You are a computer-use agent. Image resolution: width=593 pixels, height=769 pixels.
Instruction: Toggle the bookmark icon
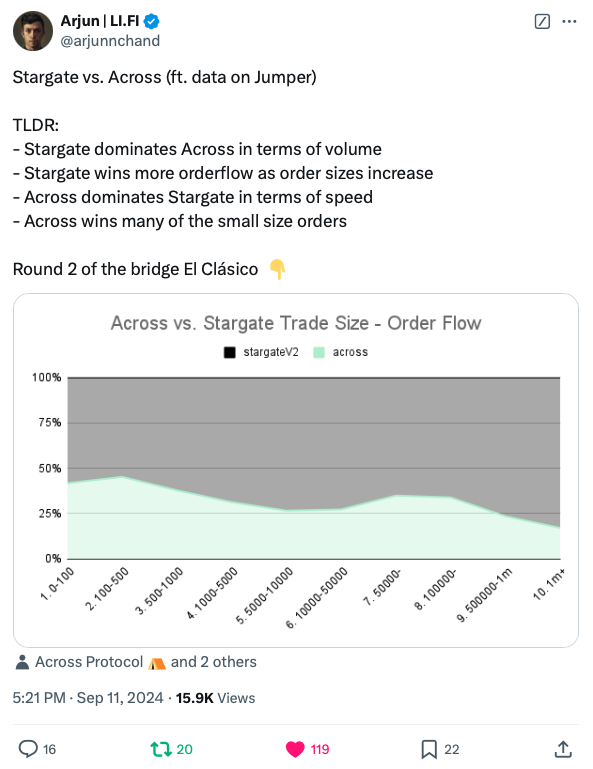[x=429, y=749]
